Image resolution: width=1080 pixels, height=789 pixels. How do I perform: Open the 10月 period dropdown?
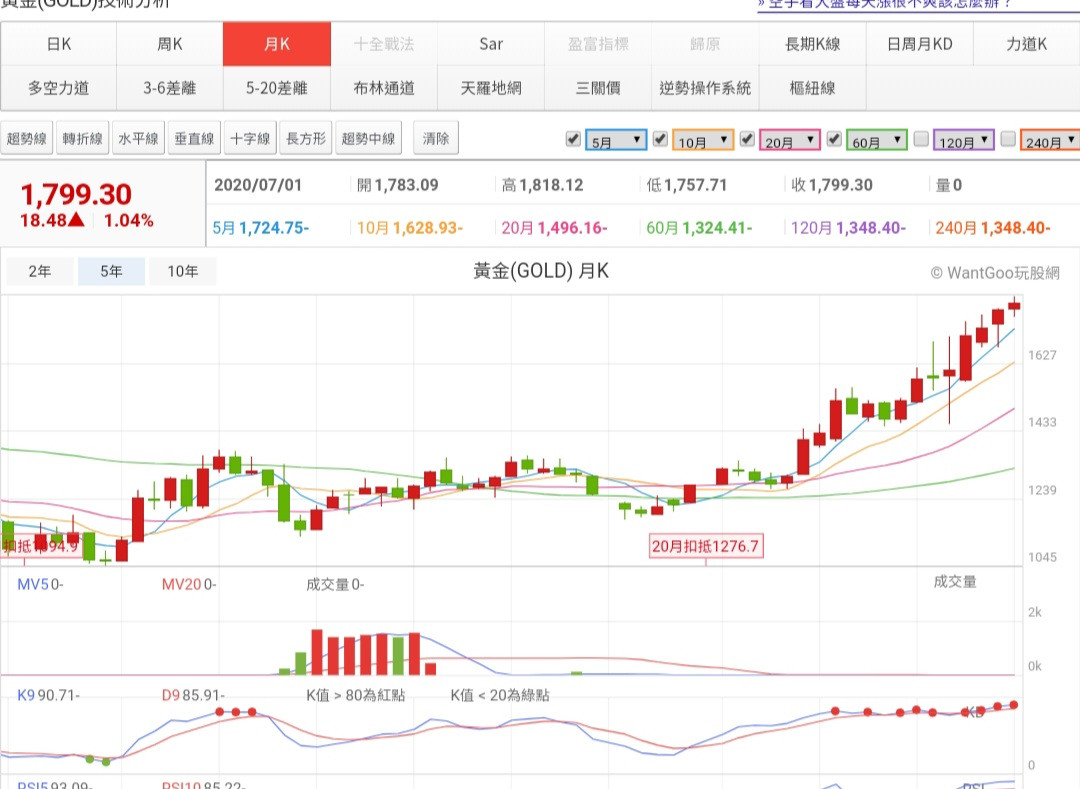click(703, 141)
